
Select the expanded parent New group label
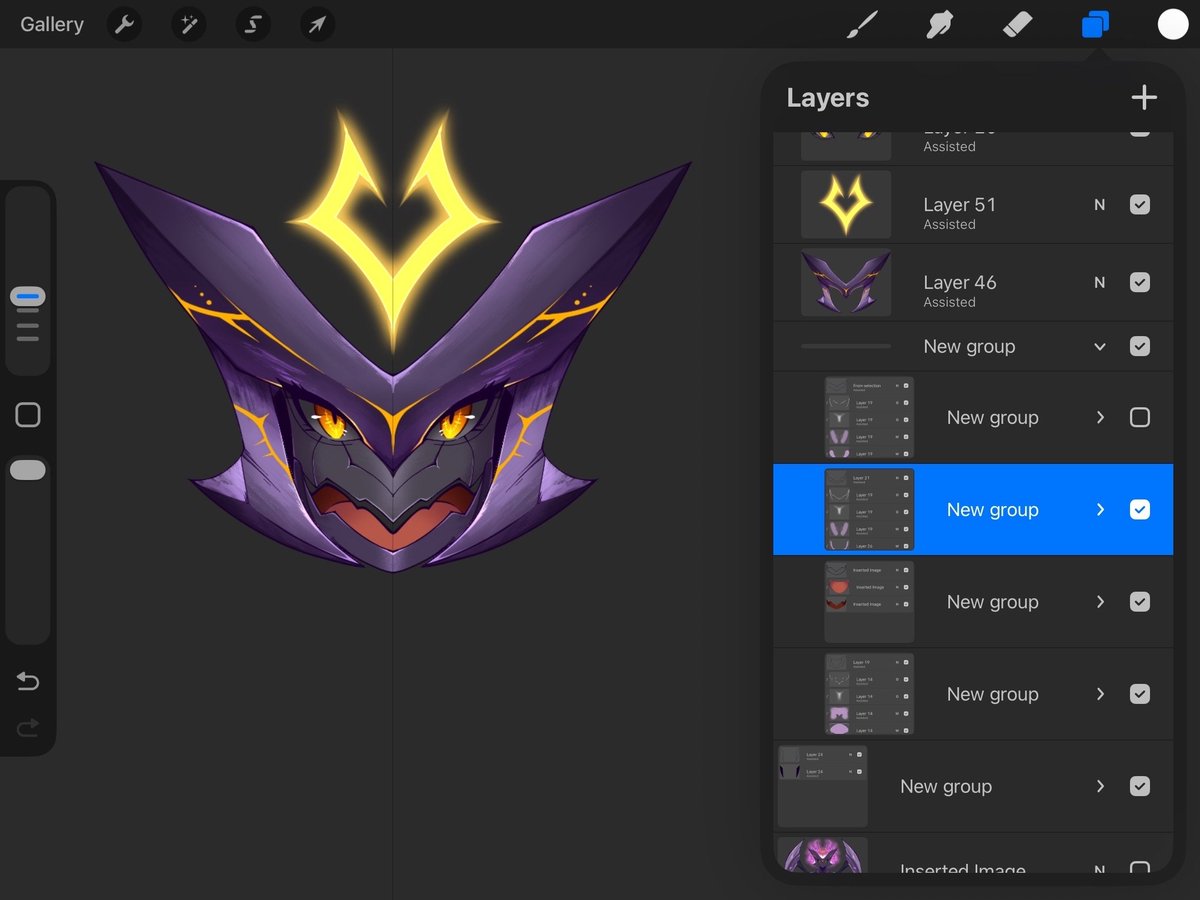[x=969, y=346]
